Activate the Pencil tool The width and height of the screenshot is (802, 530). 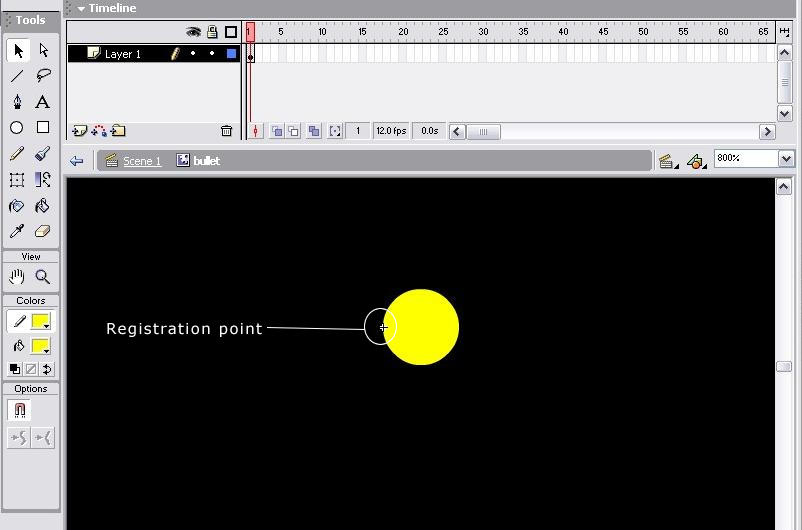click(17, 153)
